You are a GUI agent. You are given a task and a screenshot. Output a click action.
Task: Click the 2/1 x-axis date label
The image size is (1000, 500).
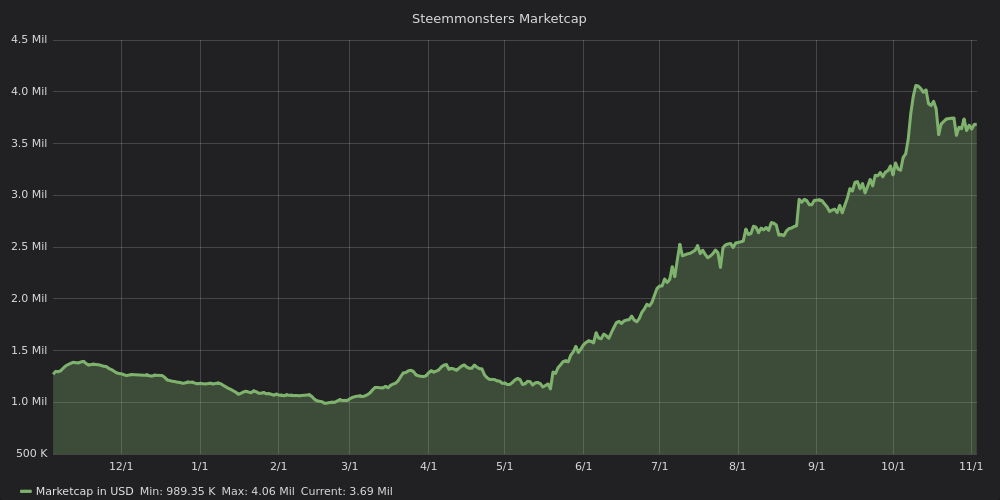click(x=278, y=466)
